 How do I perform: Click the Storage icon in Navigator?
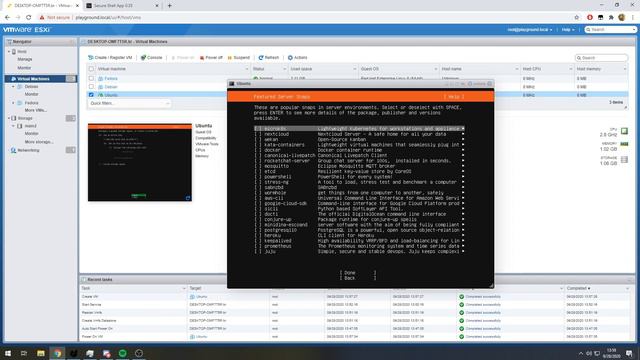pyautogui.click(x=13, y=118)
